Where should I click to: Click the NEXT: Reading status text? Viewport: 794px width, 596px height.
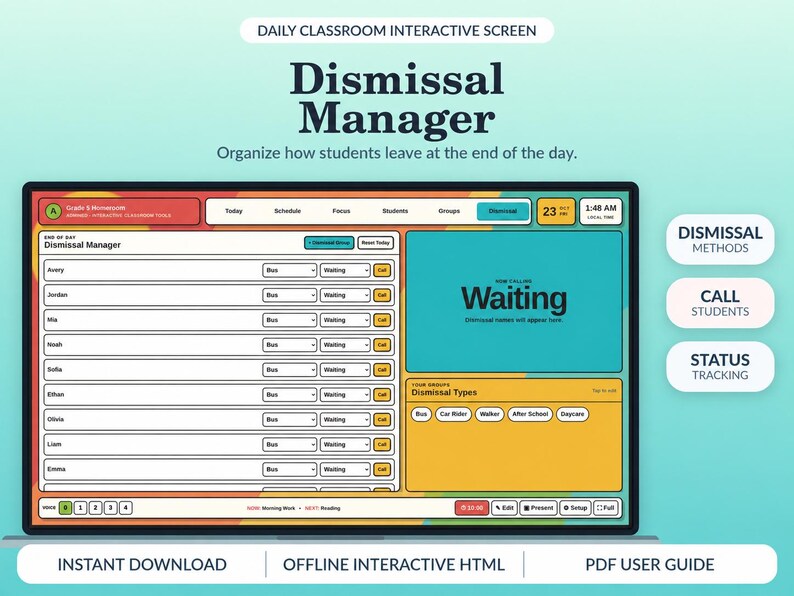(323, 508)
